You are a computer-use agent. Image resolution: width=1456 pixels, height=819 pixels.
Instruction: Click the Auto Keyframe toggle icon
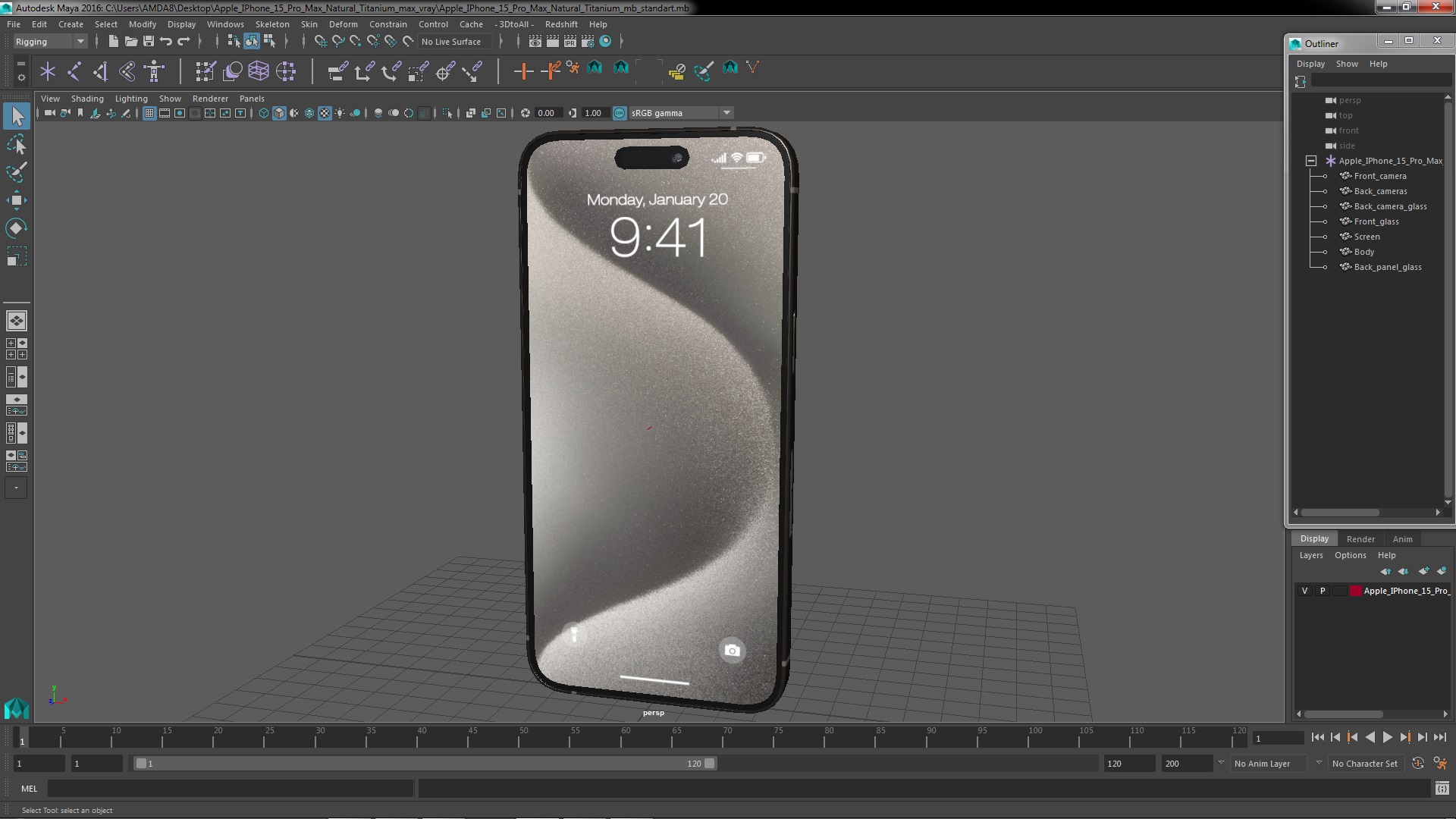pyautogui.click(x=1417, y=764)
